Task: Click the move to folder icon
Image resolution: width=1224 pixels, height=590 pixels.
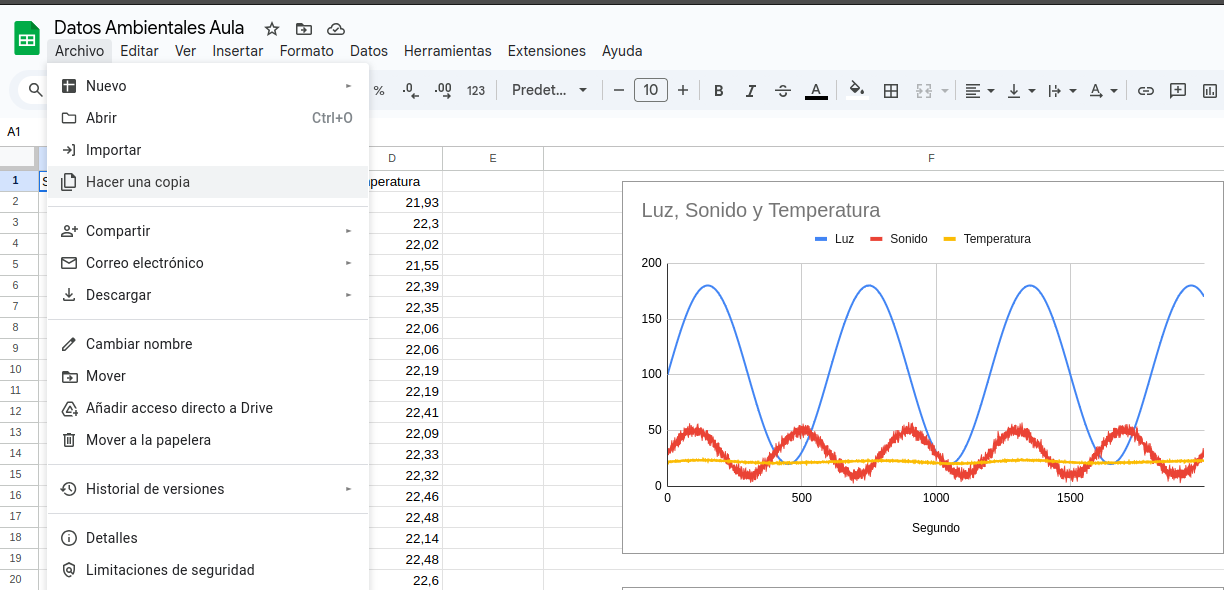Action: click(x=304, y=29)
